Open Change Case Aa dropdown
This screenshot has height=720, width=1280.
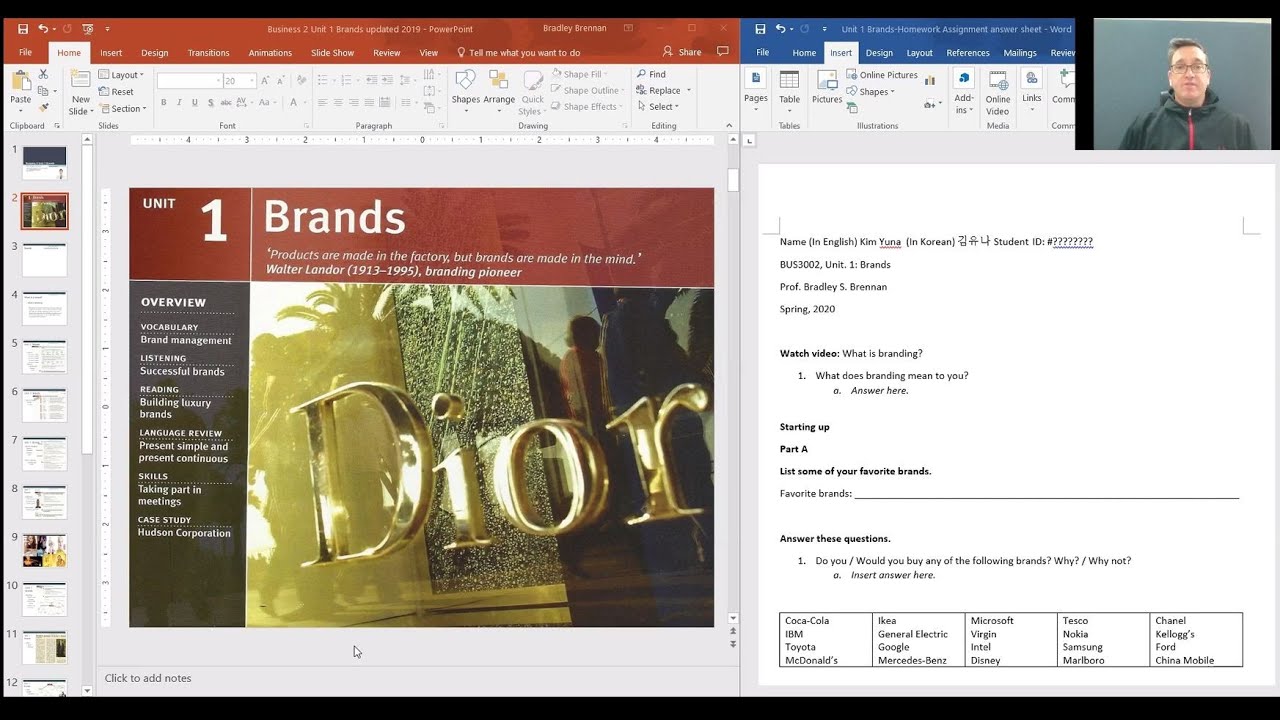[267, 102]
